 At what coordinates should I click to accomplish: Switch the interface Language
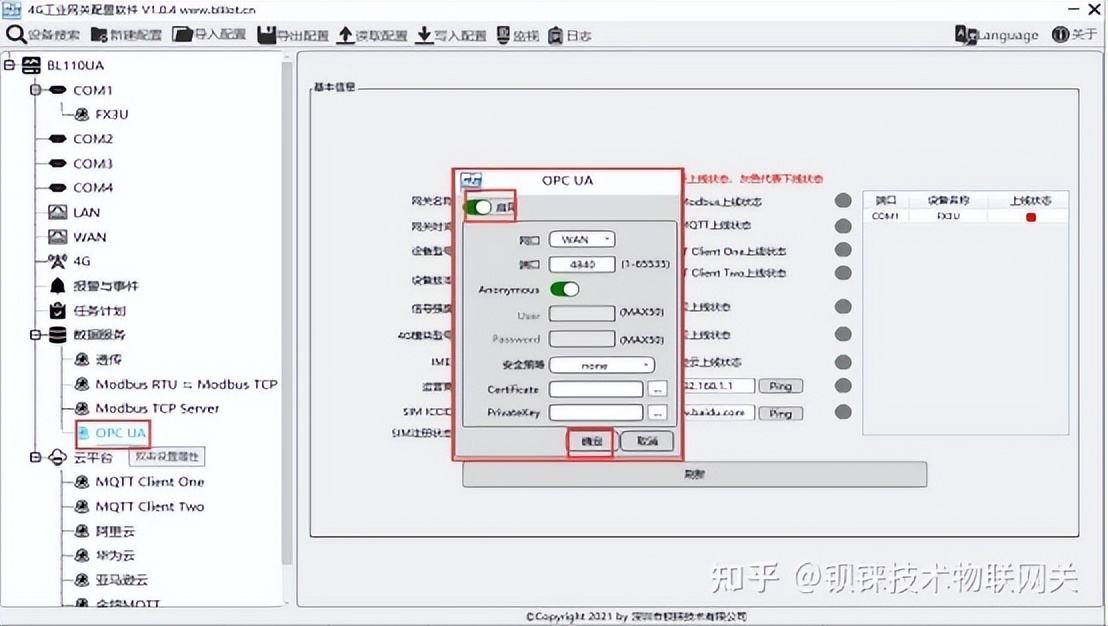coord(1000,35)
